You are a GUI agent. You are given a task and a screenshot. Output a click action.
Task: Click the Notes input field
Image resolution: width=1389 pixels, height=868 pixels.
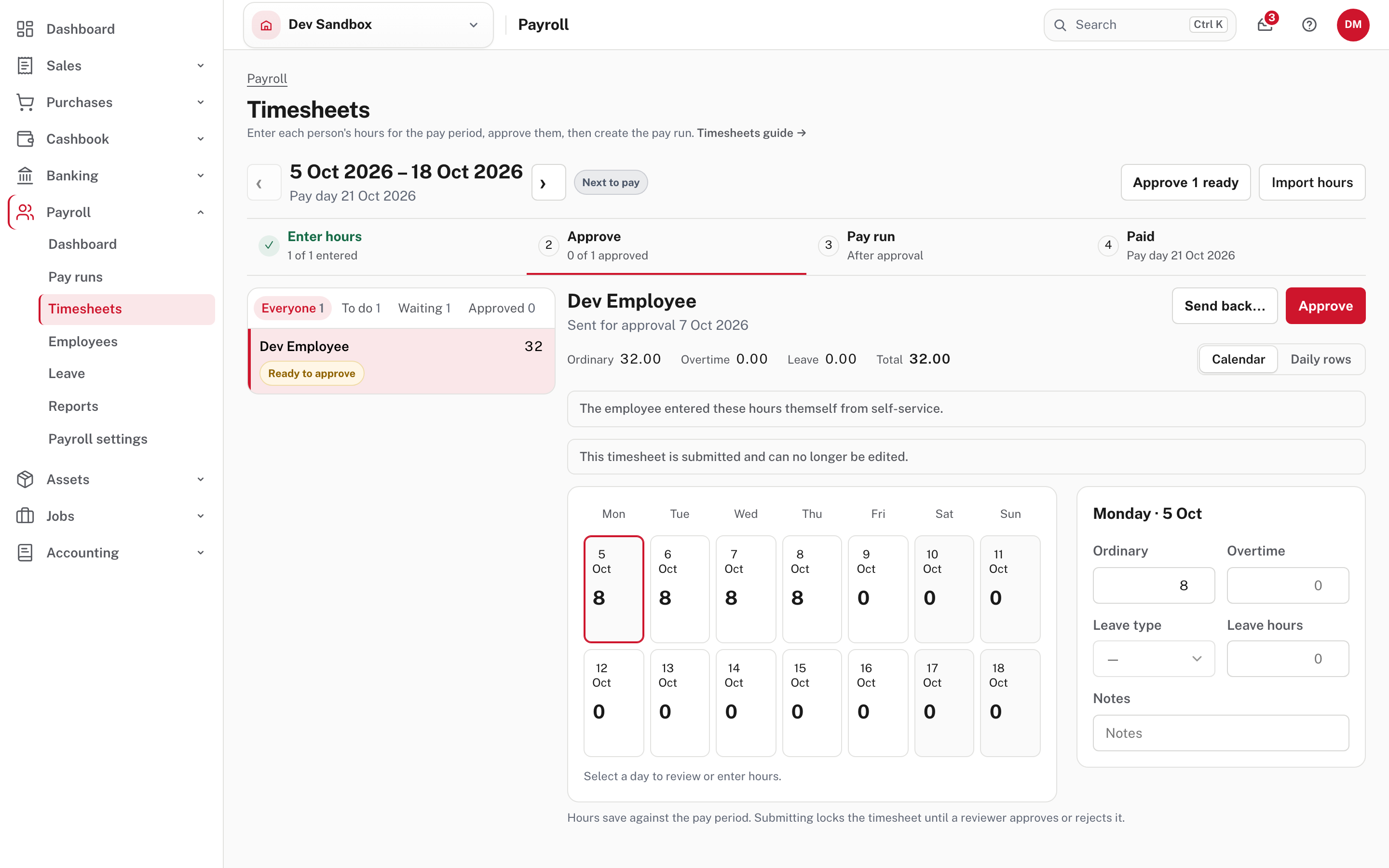(1220, 733)
